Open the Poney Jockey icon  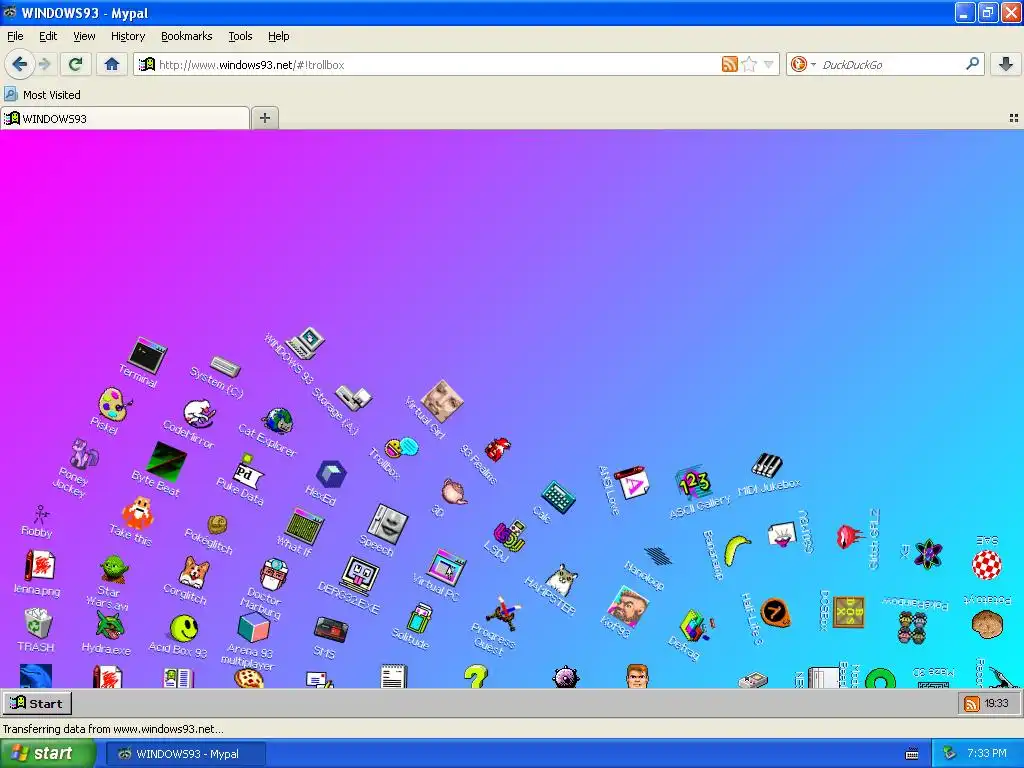84,454
